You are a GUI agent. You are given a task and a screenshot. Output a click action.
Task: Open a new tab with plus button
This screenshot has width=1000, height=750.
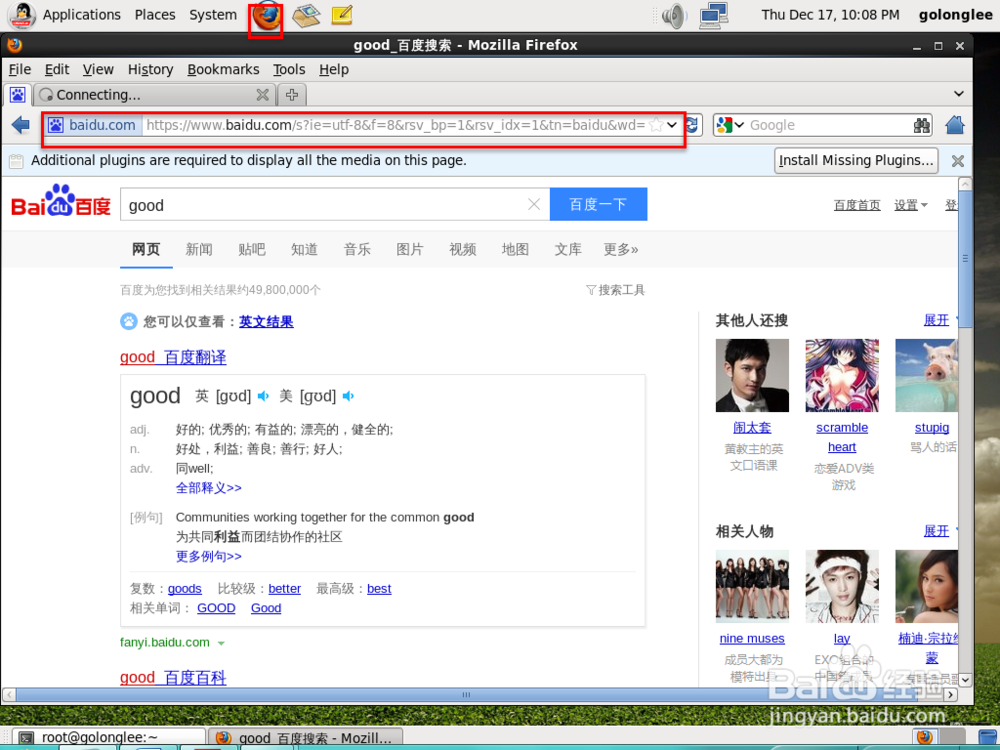(292, 95)
